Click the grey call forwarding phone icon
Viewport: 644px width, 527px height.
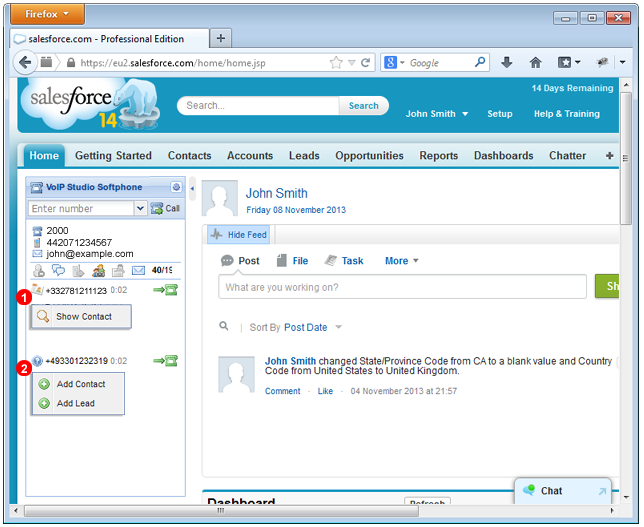[x=78, y=271]
